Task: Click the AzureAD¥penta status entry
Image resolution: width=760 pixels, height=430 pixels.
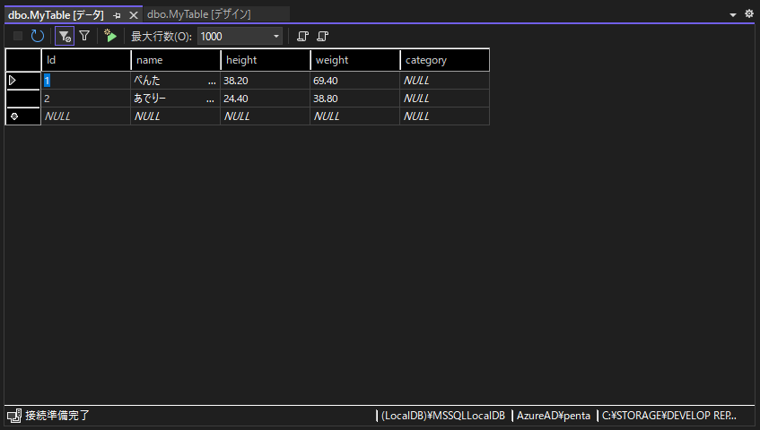Action: 553,415
